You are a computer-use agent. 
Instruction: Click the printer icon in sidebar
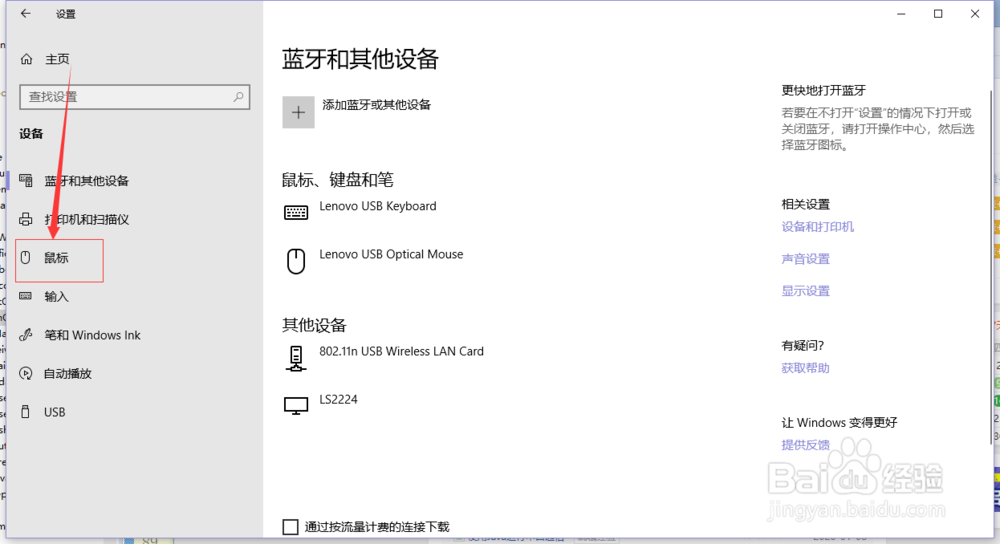(x=26, y=219)
